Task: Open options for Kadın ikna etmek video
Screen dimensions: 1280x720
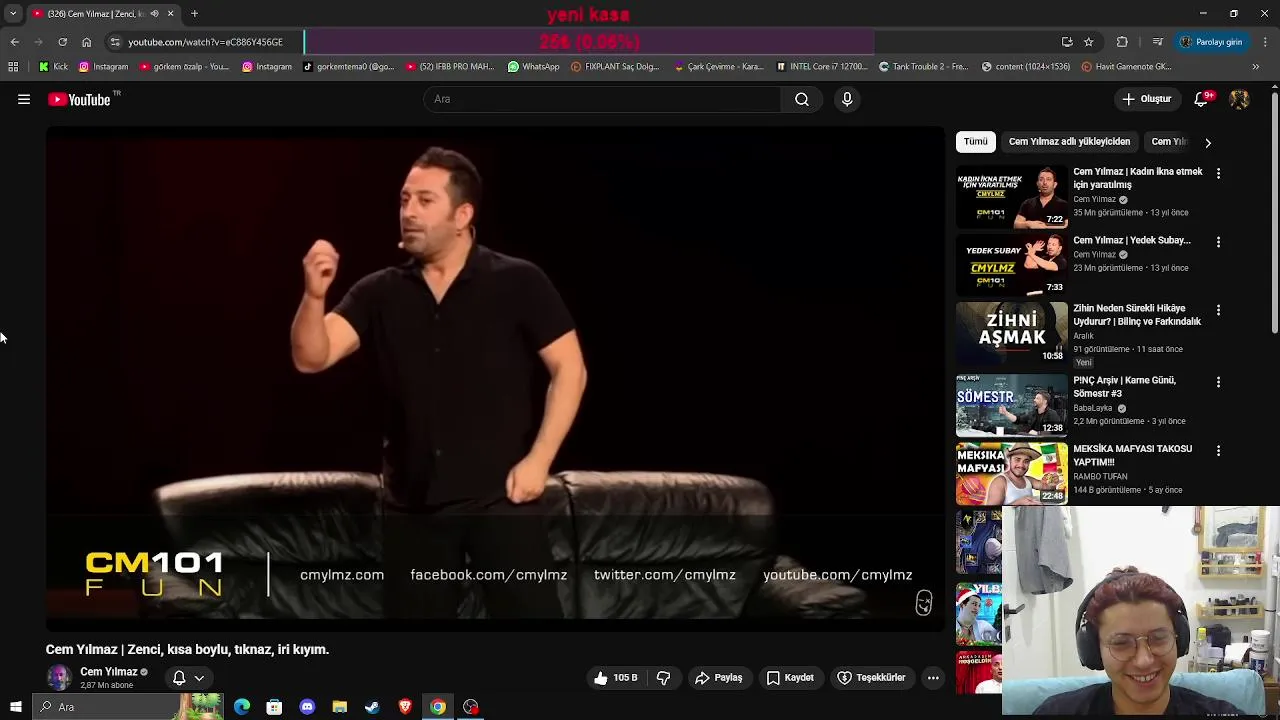Action: [x=1218, y=173]
